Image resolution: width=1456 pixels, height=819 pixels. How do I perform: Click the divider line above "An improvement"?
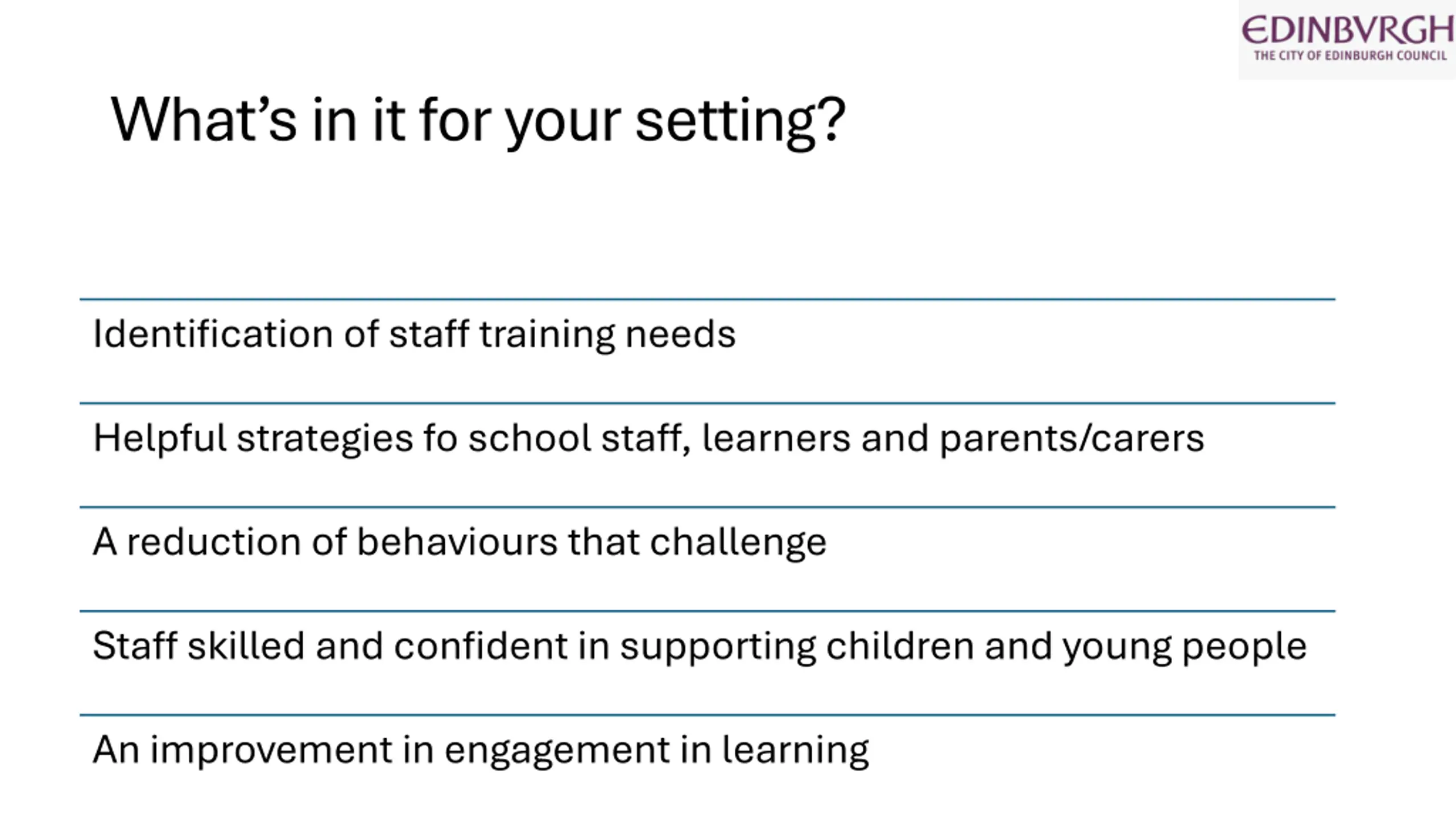coord(707,715)
